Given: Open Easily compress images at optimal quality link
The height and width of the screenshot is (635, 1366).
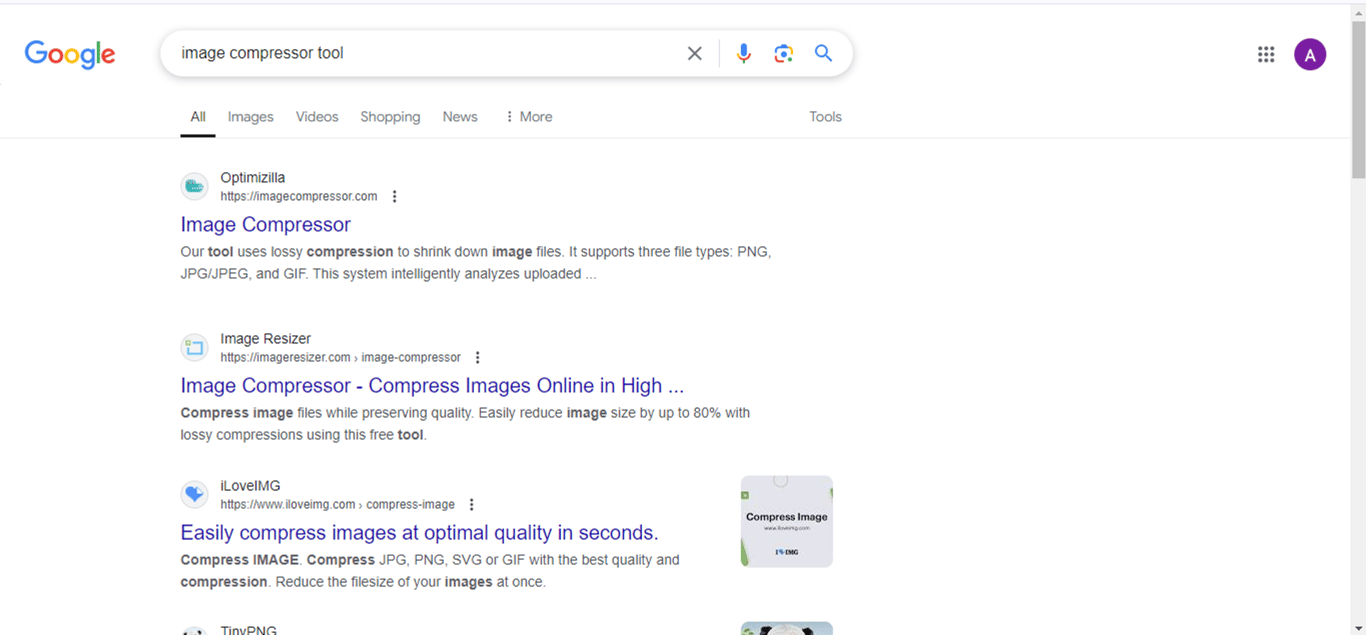Looking at the screenshot, I should click(419, 533).
